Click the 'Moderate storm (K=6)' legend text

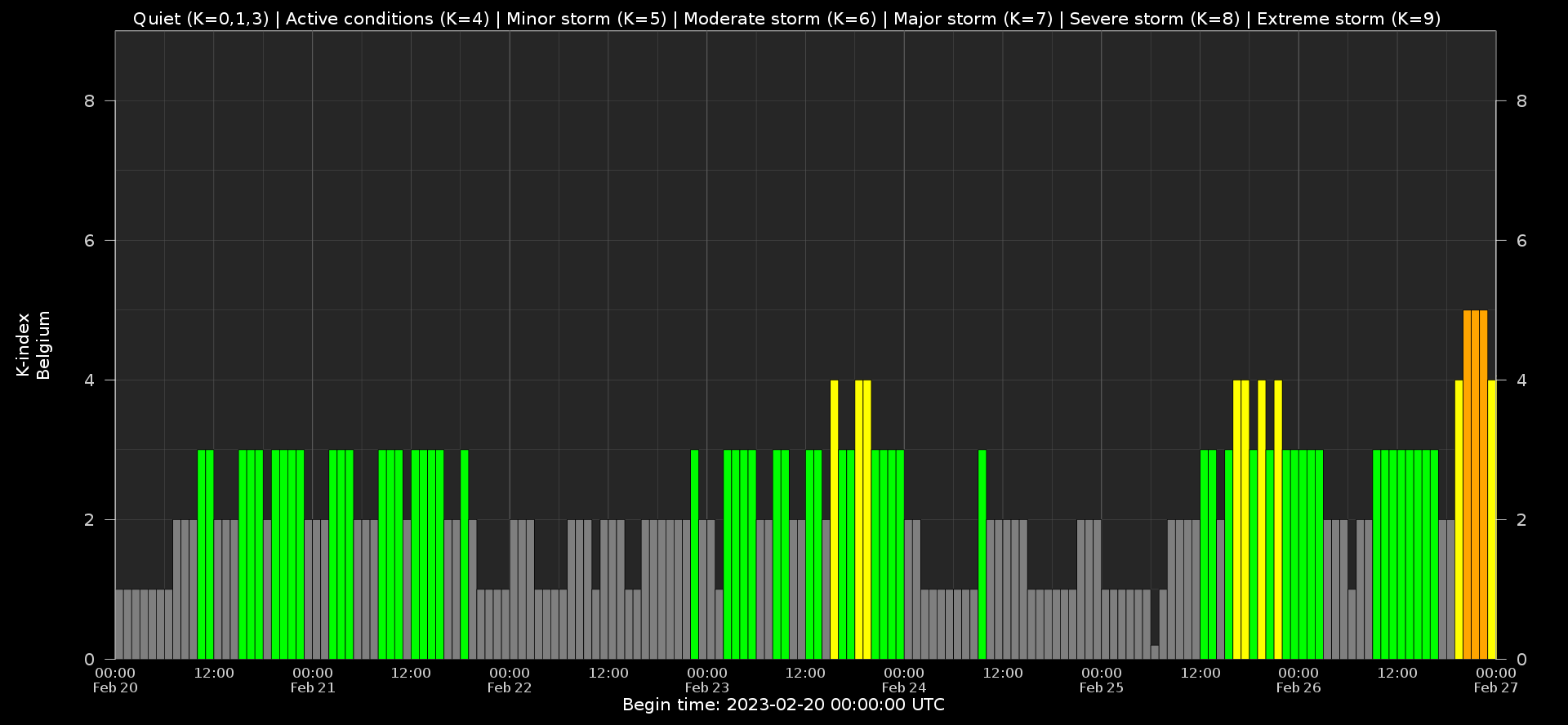(780, 19)
